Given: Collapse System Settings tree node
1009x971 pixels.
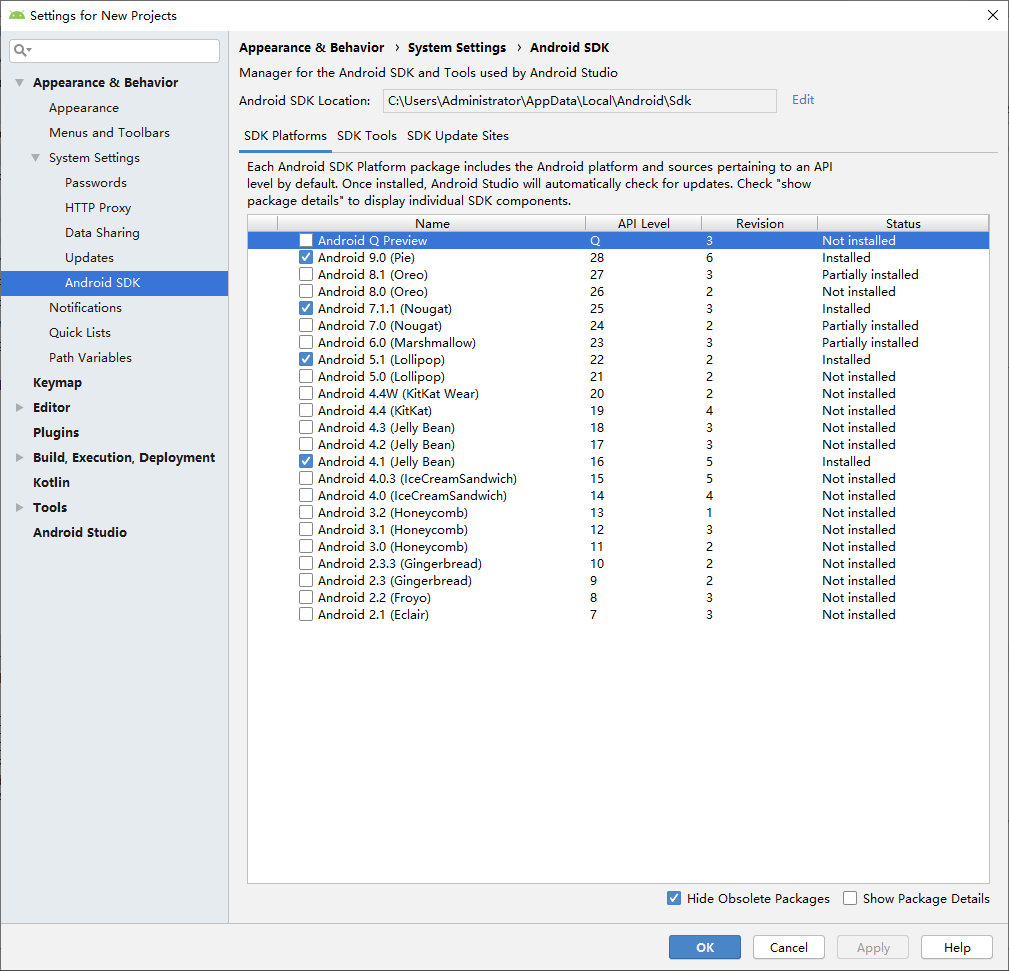Looking at the screenshot, I should point(35,158).
